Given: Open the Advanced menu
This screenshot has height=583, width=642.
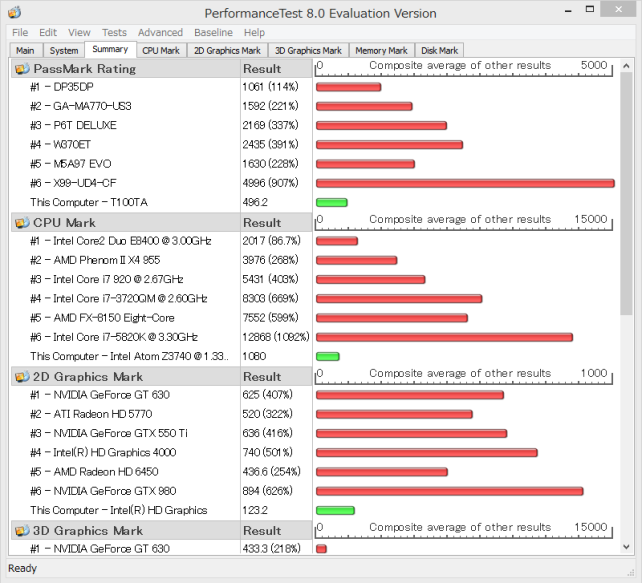Looking at the screenshot, I should [x=160, y=32].
